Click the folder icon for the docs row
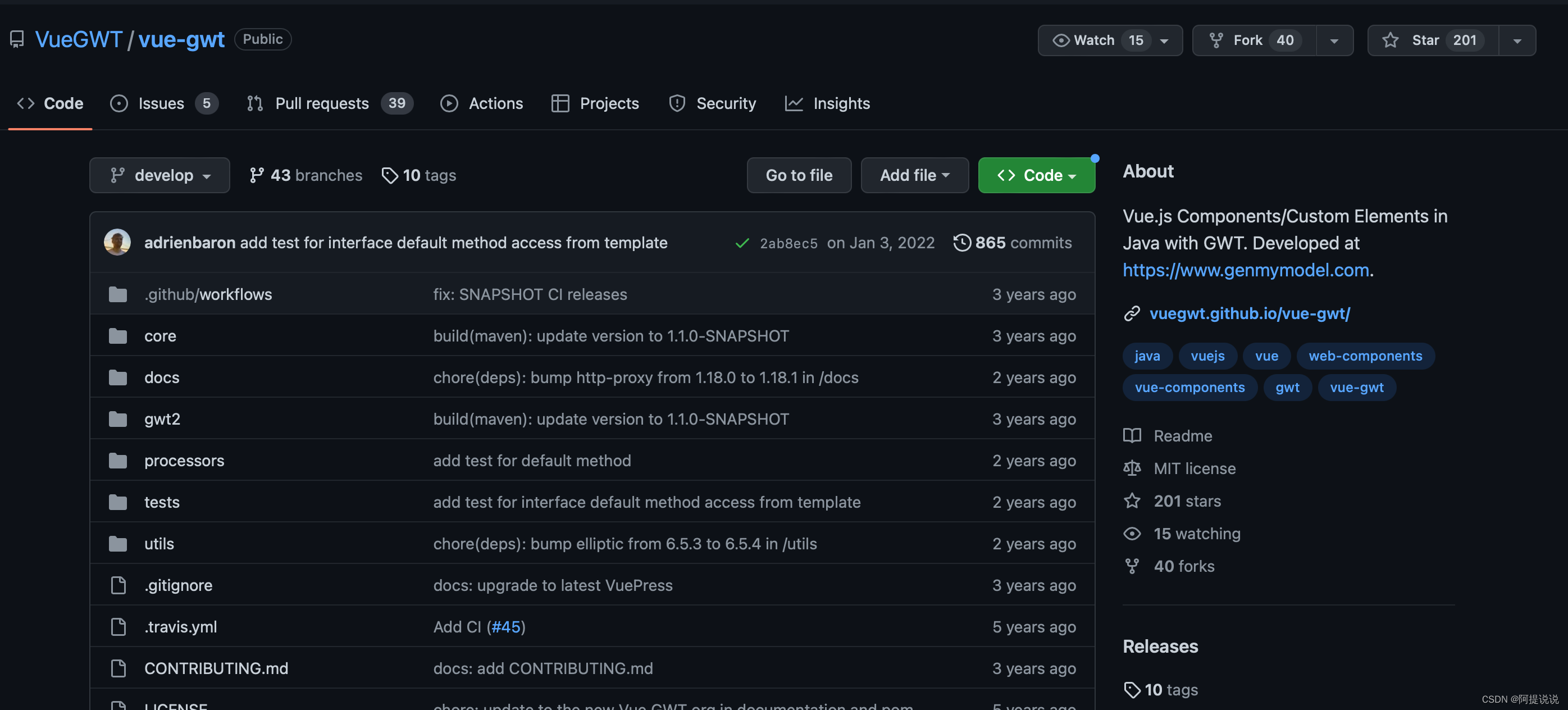The width and height of the screenshot is (1568, 710). (118, 377)
